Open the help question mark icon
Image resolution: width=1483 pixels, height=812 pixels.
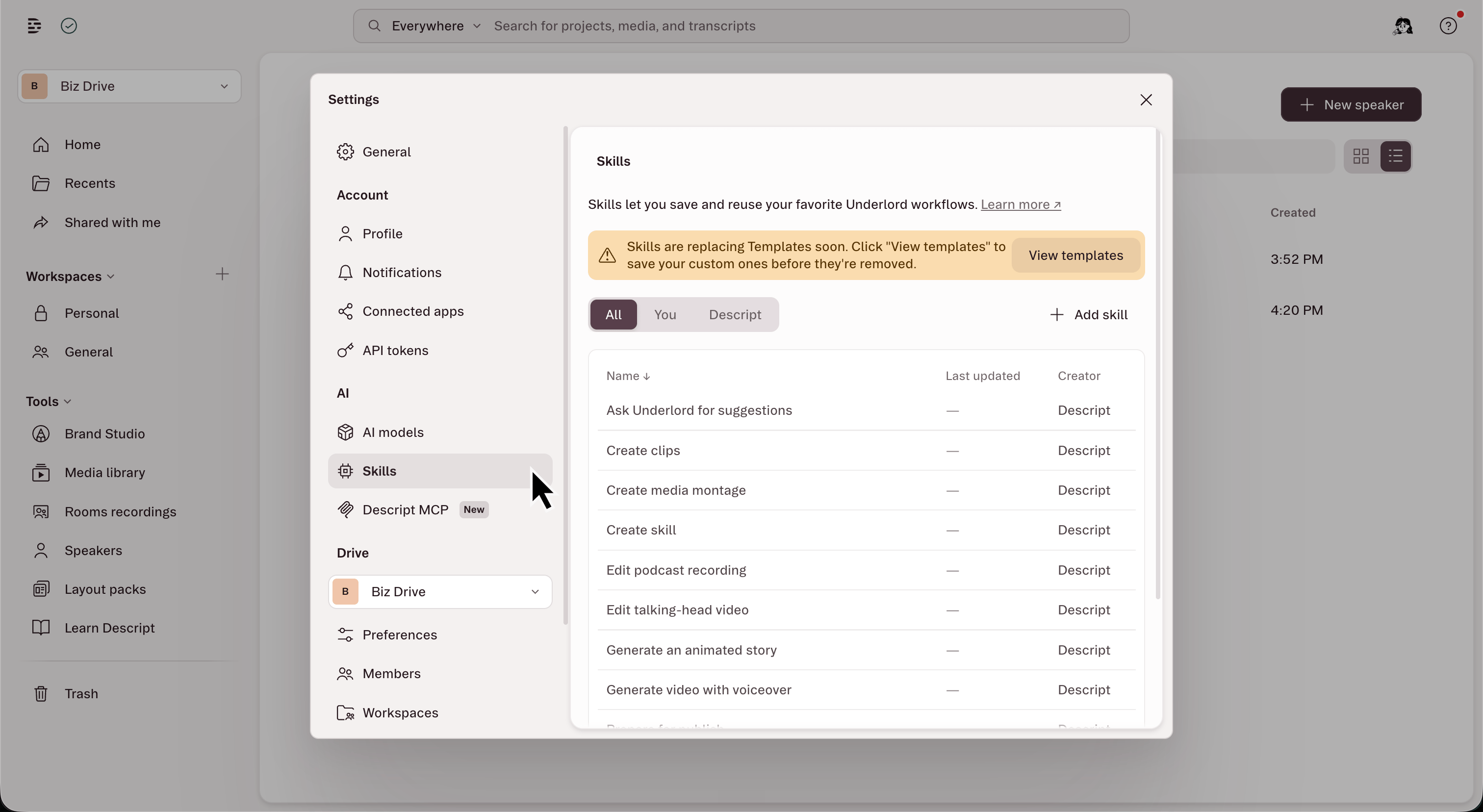[1449, 26]
